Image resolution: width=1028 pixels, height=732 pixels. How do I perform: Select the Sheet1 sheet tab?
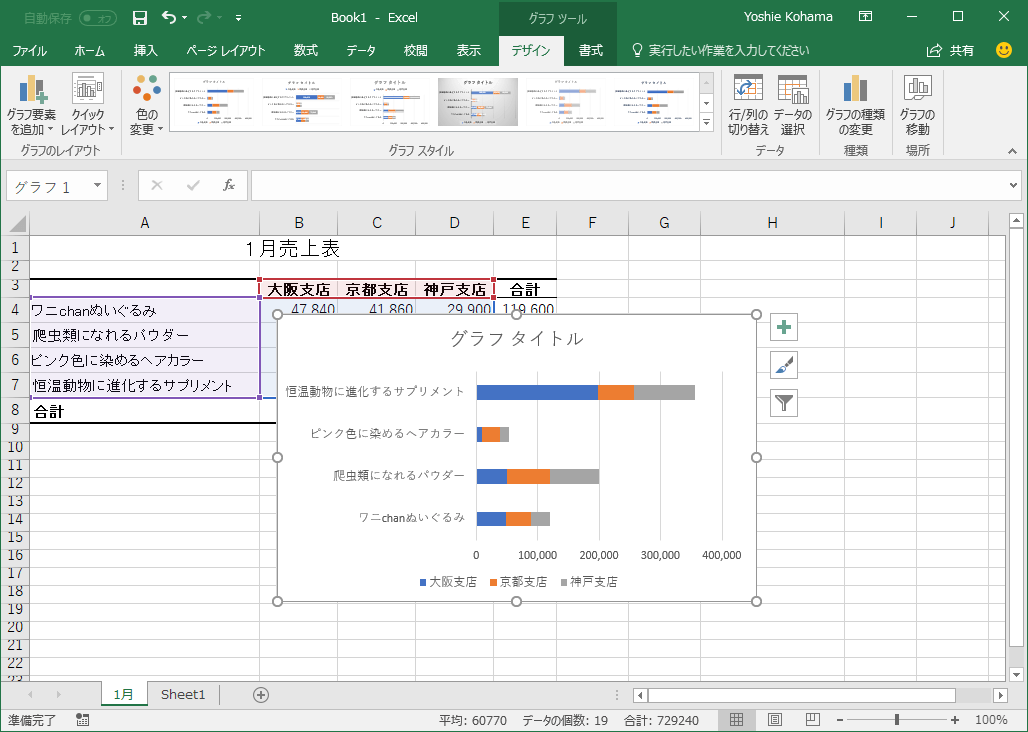point(183,694)
